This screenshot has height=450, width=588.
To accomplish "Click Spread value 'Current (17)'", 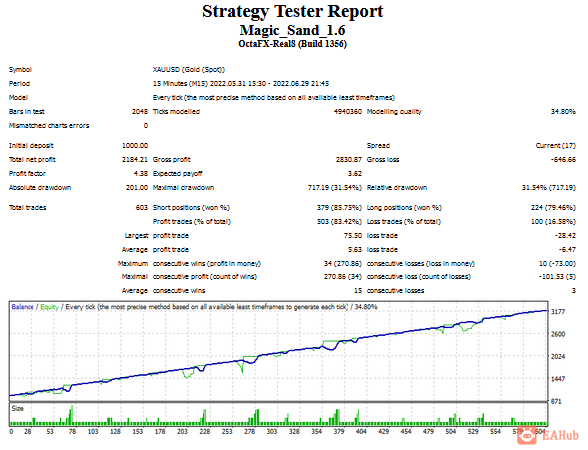I will tap(555, 146).
